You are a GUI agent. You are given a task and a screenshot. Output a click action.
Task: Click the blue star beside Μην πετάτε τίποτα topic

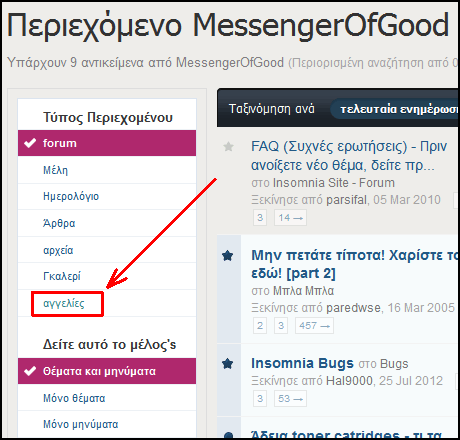(228, 256)
